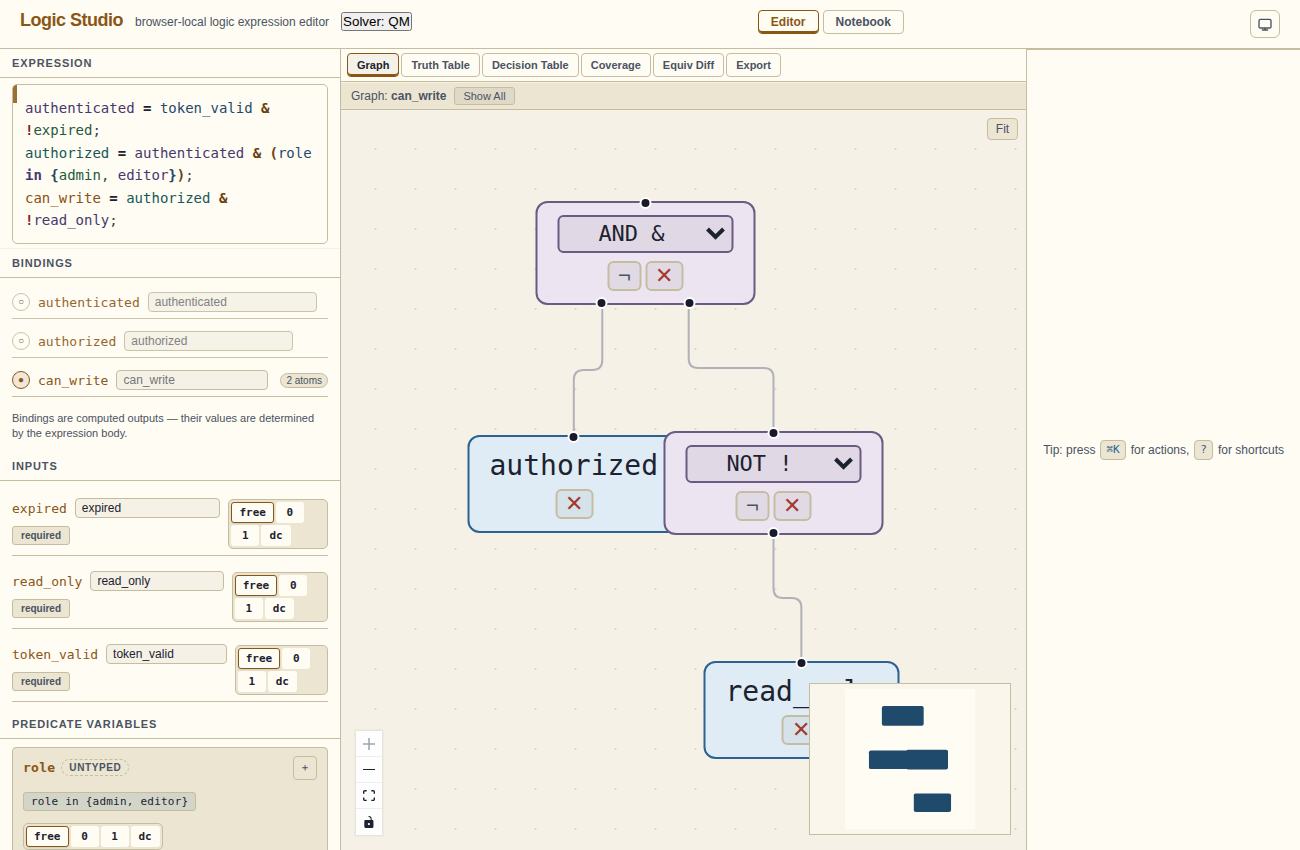Set role predicate to free
Screen dimensions: 1300x850
(x=47, y=836)
